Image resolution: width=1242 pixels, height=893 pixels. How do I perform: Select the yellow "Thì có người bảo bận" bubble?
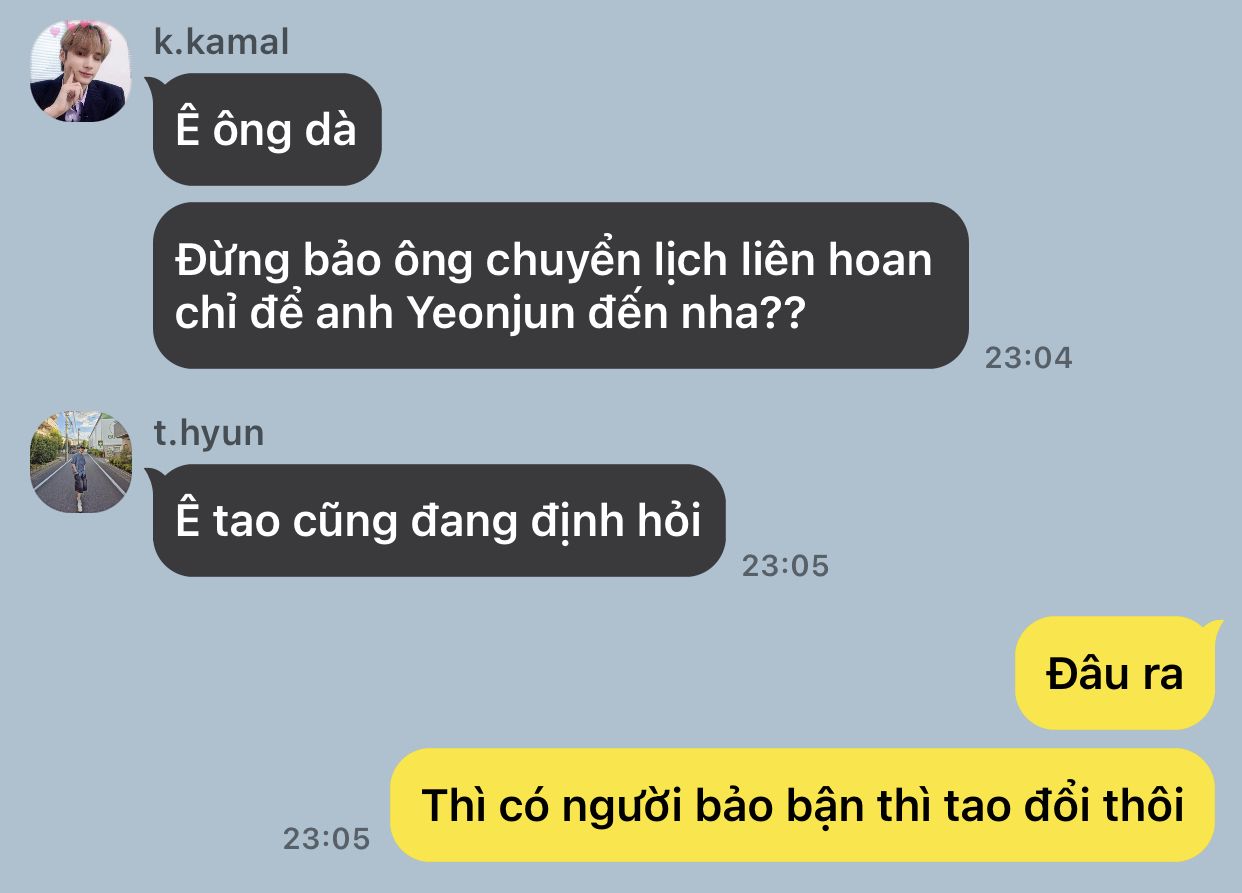click(803, 805)
